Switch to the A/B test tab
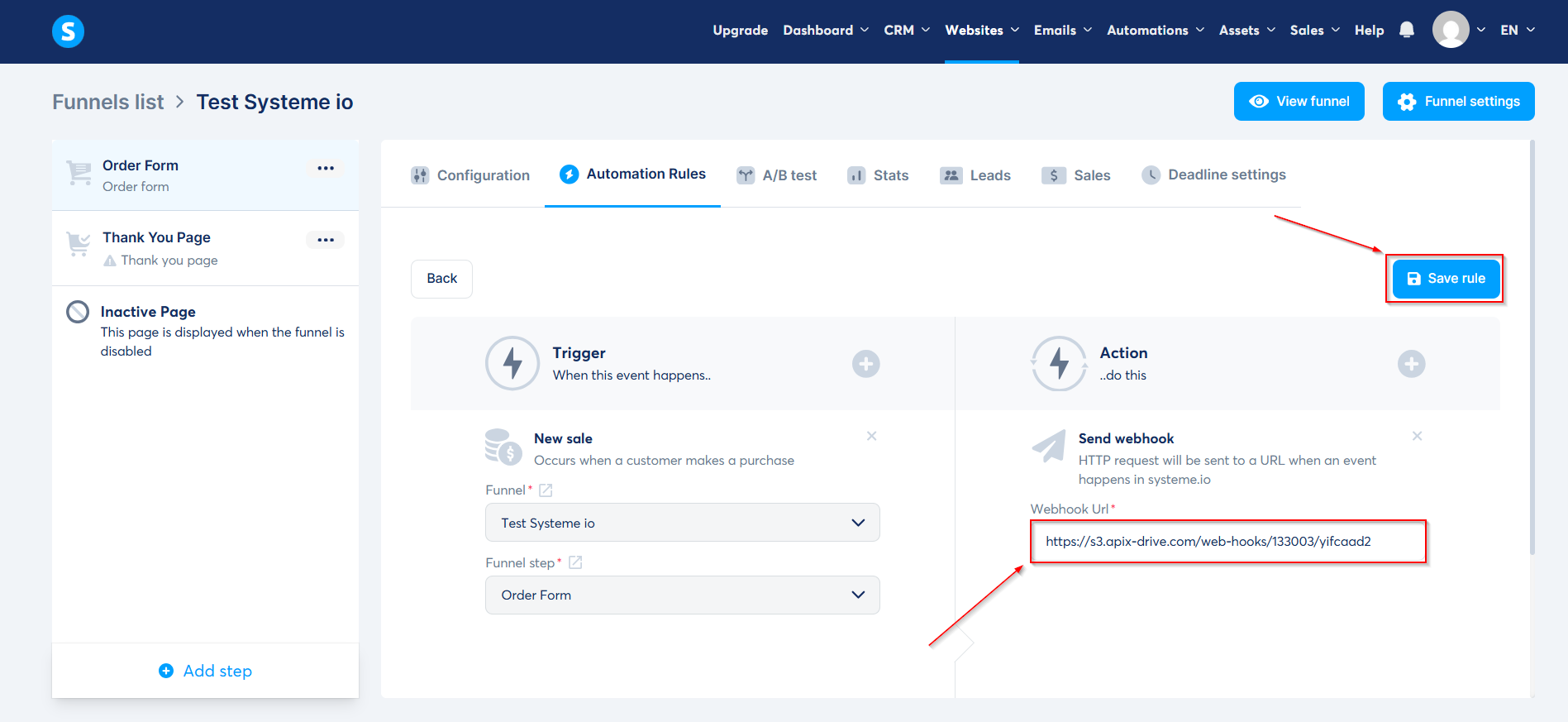Image resolution: width=1568 pixels, height=722 pixels. pos(777,175)
